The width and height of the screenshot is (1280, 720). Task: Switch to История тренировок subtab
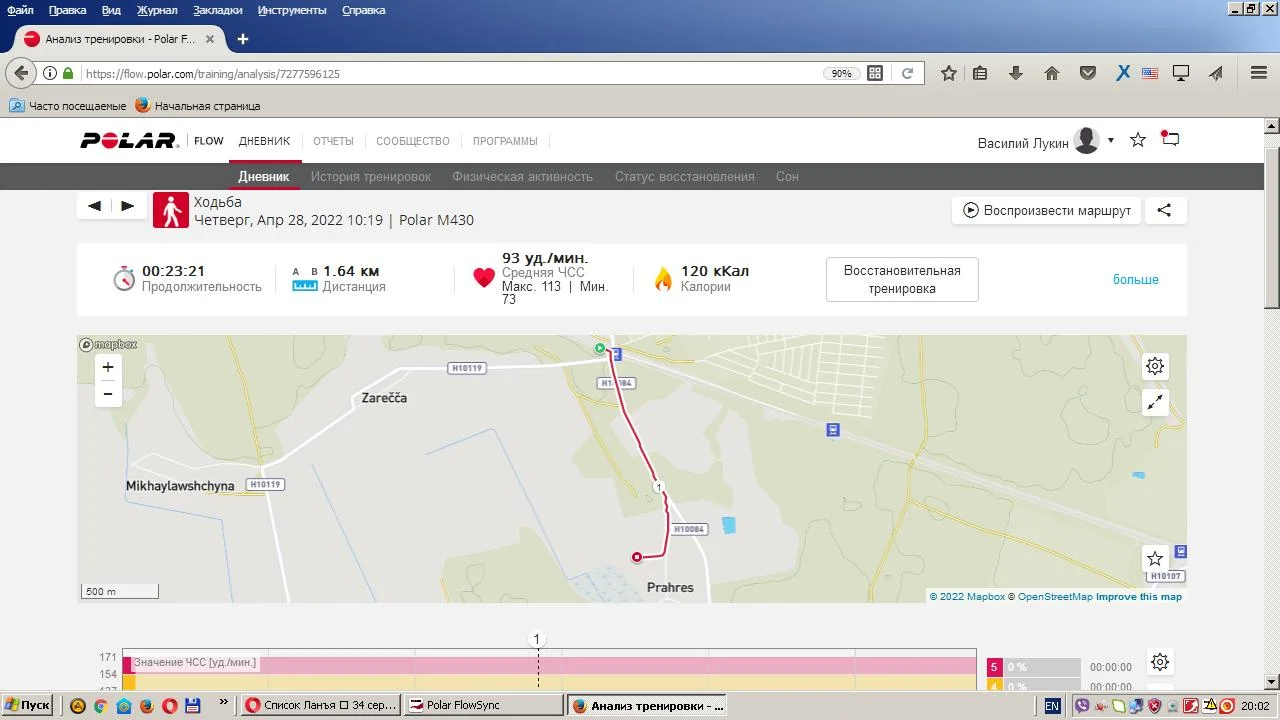point(371,176)
